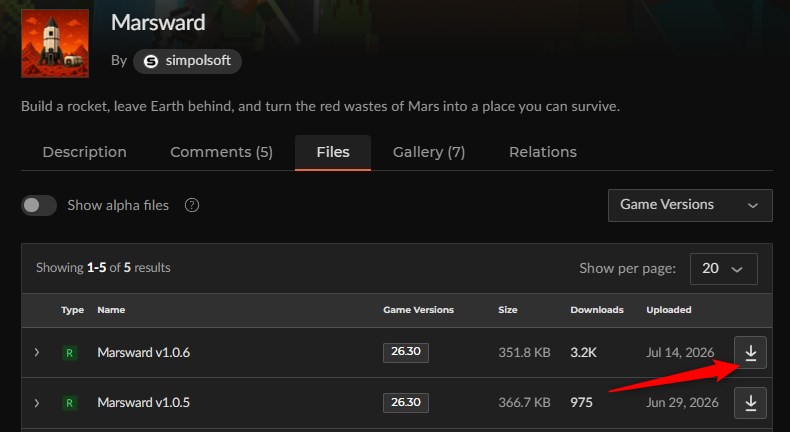
Task: Go to the Relations tab
Action: [x=543, y=152]
